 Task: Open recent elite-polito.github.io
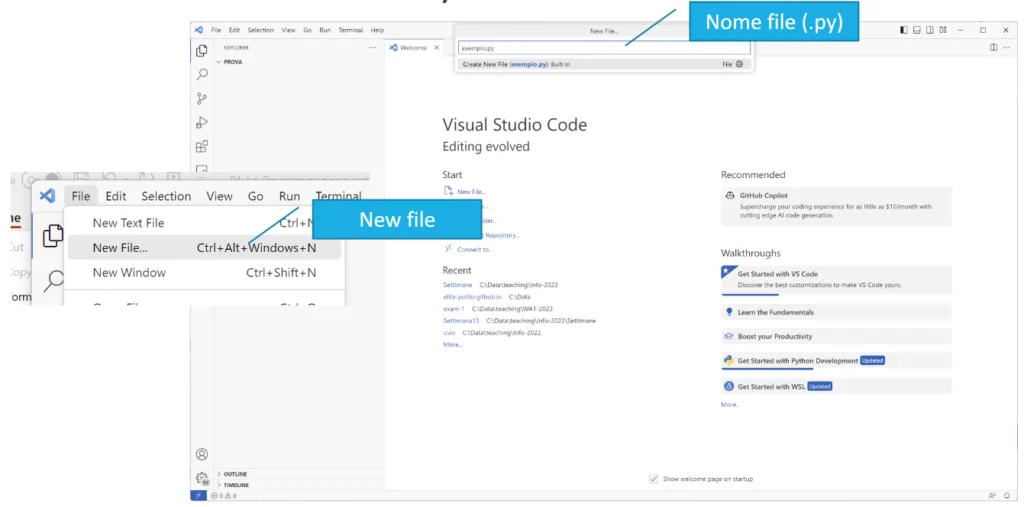coord(472,297)
